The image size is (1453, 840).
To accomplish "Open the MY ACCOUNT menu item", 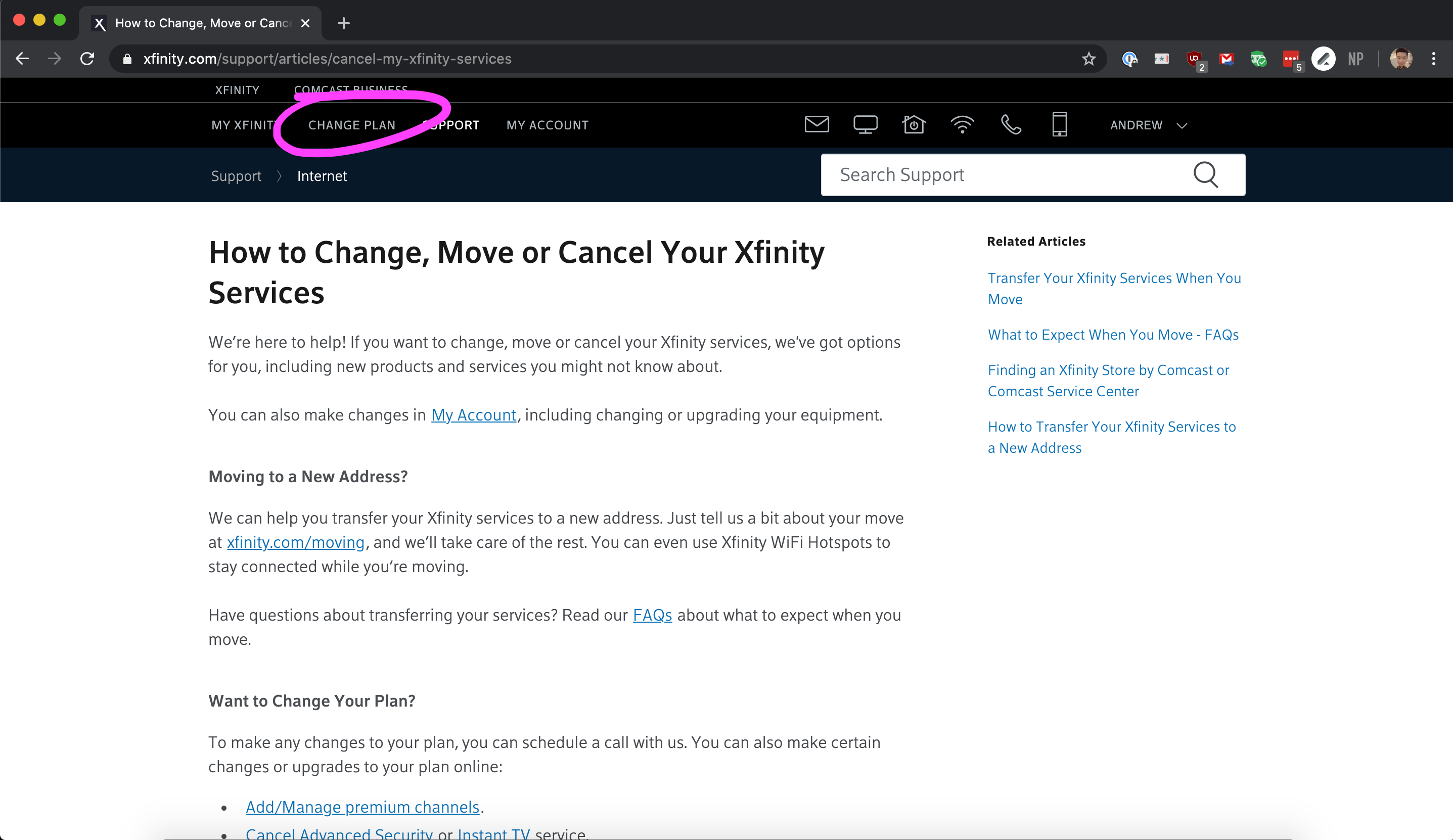I will [547, 125].
